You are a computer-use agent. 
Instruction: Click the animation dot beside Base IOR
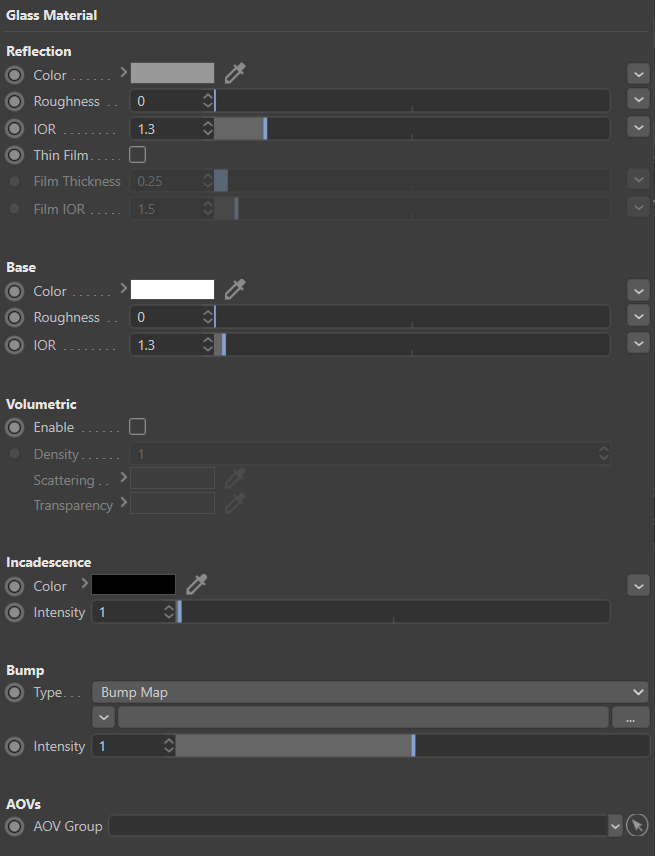coord(15,344)
